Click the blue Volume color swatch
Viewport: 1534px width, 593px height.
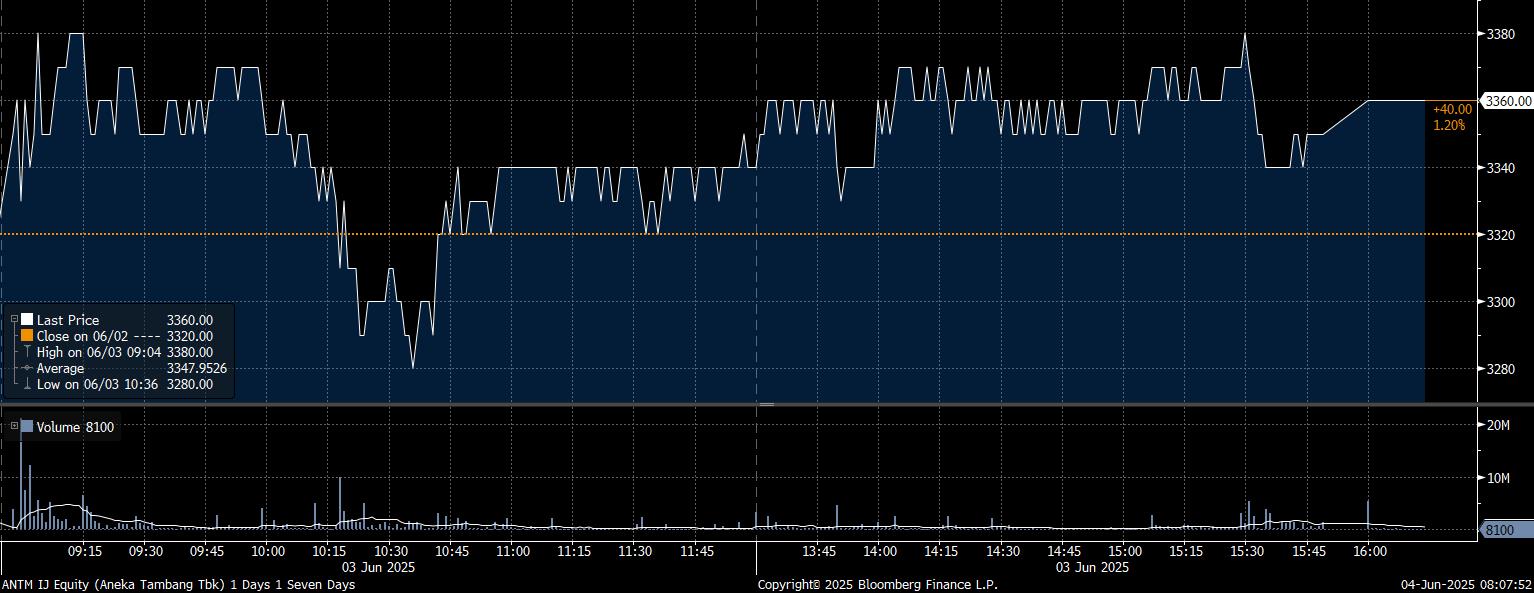[x=27, y=427]
